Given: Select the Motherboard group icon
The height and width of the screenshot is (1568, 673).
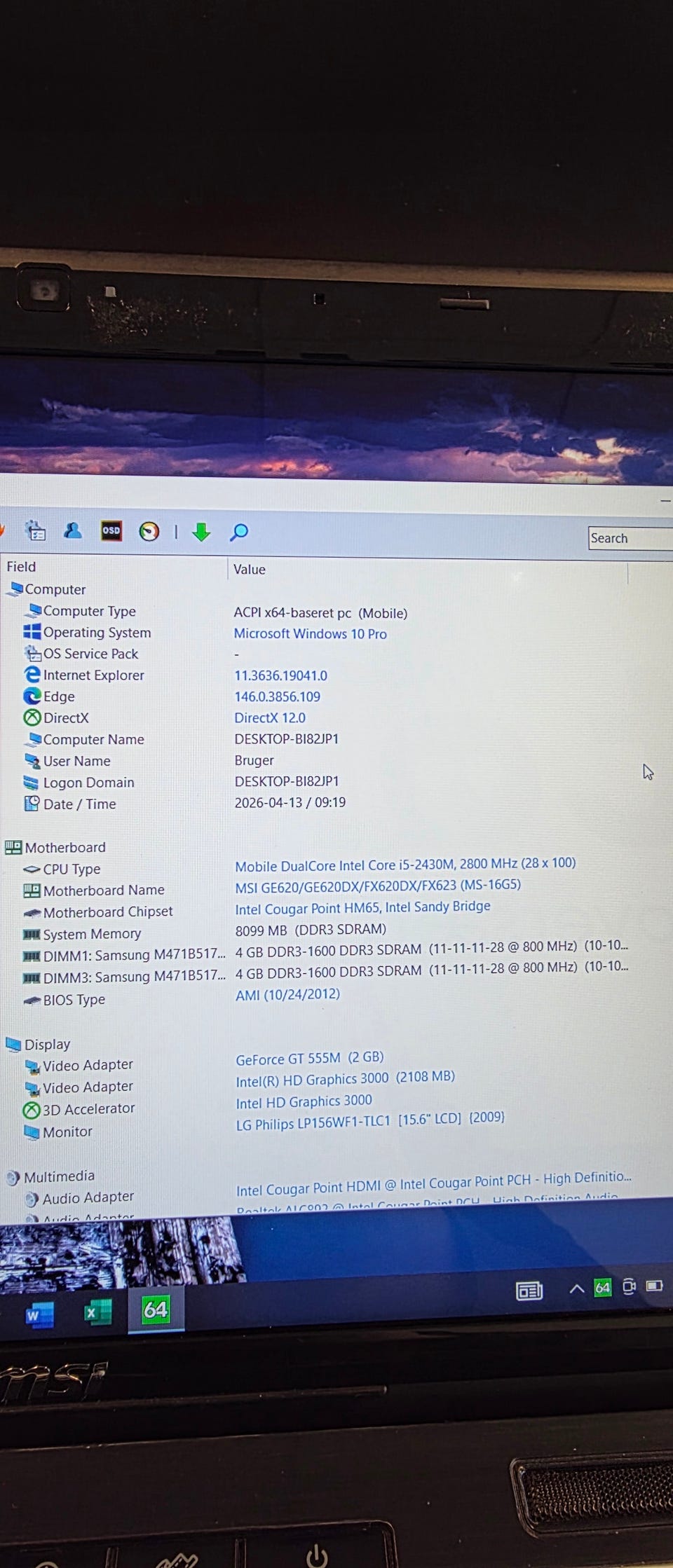Looking at the screenshot, I should (13, 847).
